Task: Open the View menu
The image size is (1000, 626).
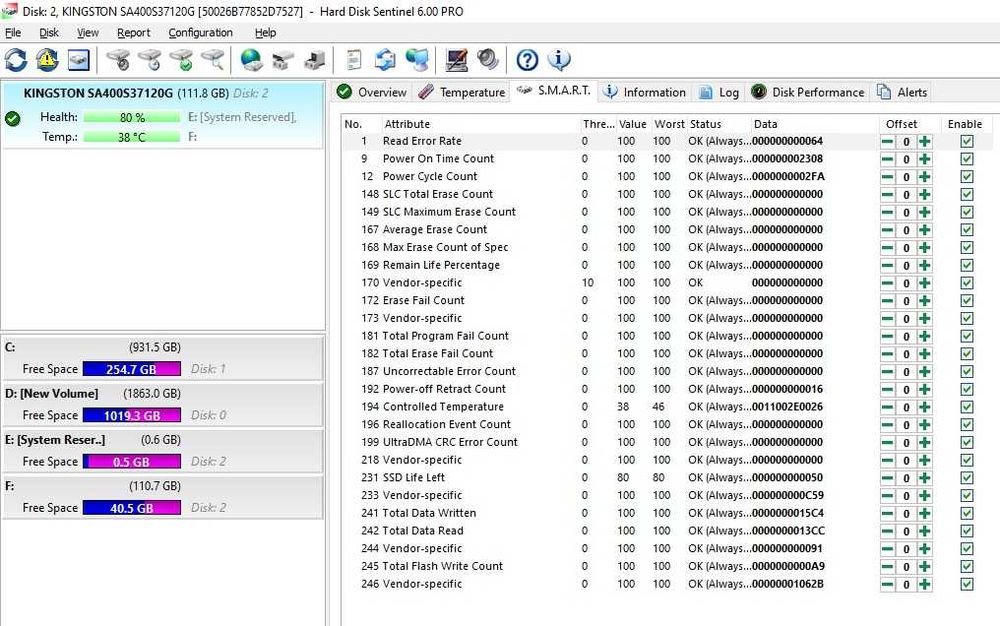Action: point(87,33)
